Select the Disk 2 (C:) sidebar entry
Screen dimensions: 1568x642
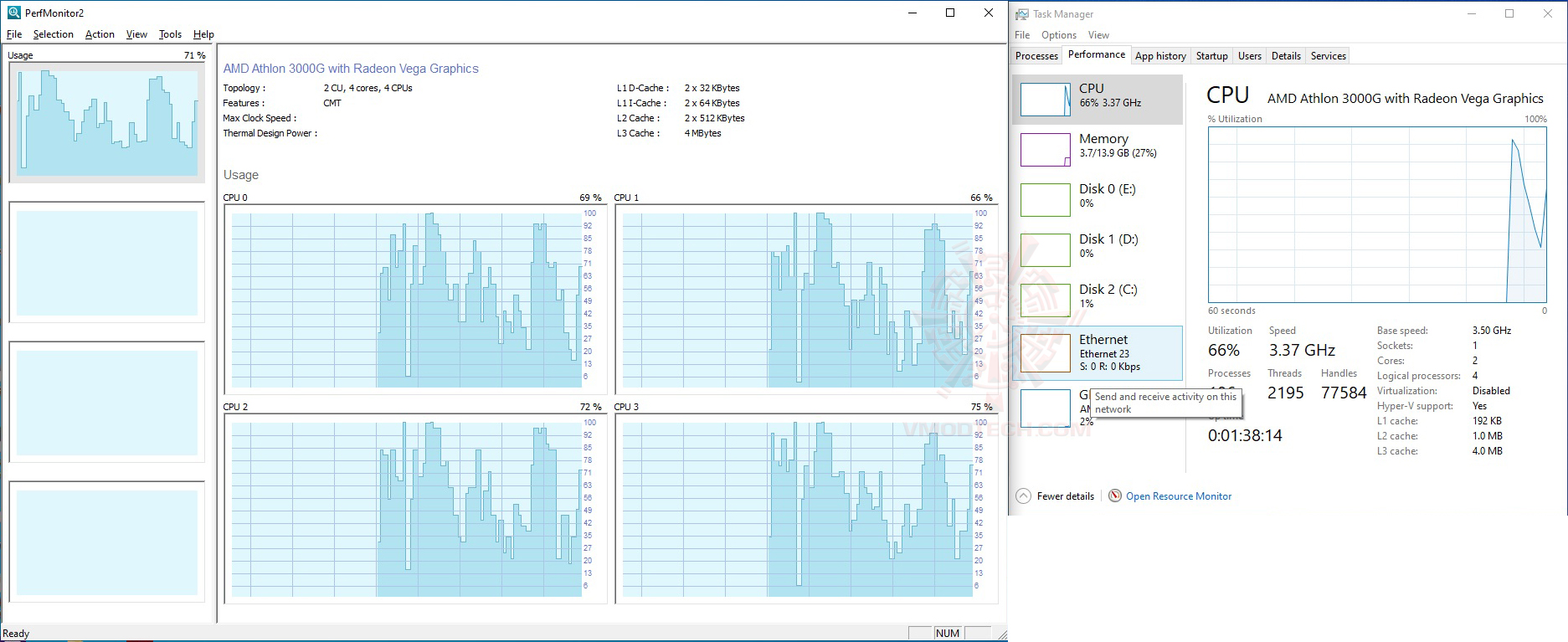tap(1098, 300)
